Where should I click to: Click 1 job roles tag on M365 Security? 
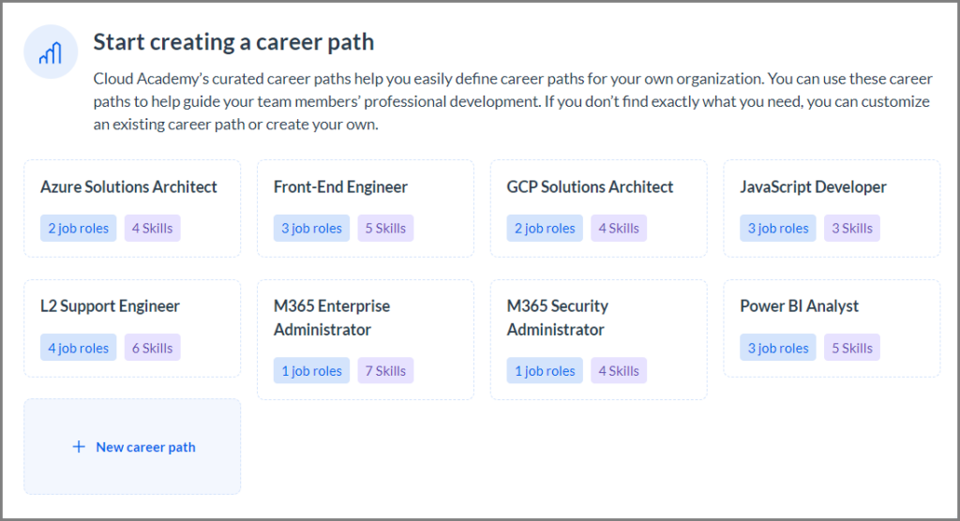(545, 370)
